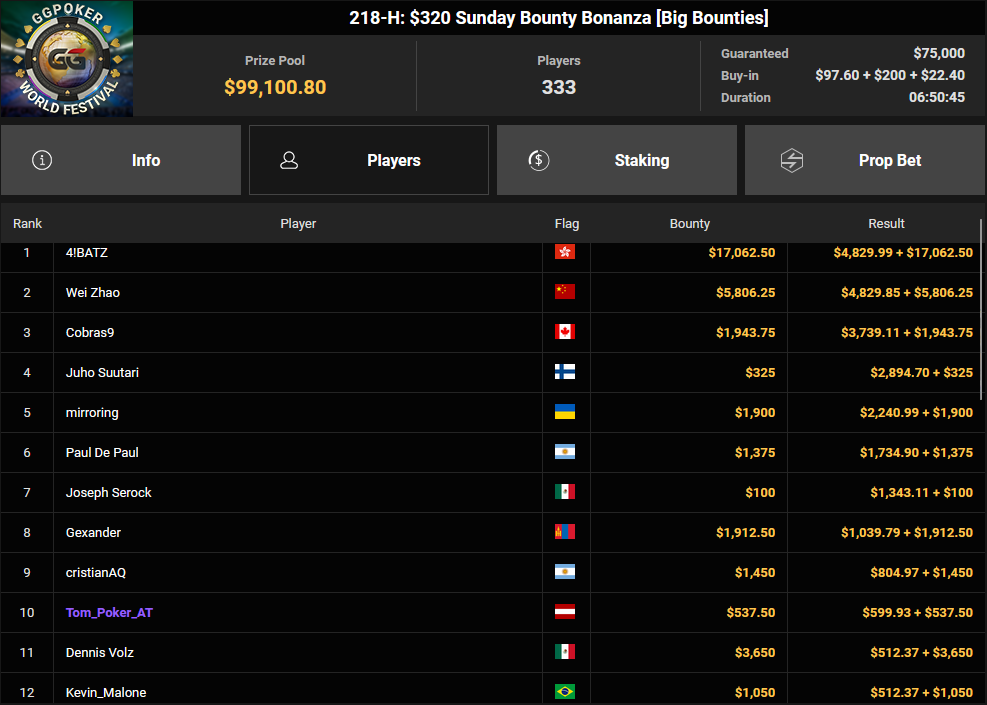Click the Buy-in value $97.60 + $200 + $22.40
The width and height of the screenshot is (987, 705).
coord(890,76)
